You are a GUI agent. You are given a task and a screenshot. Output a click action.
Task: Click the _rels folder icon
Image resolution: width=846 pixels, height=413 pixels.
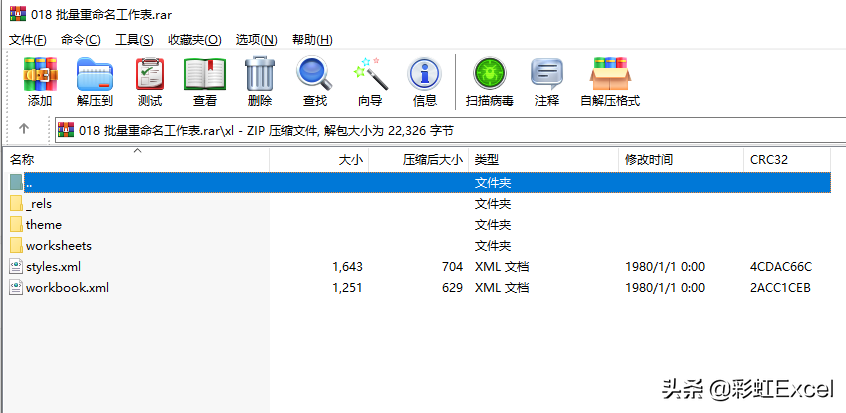(x=16, y=204)
